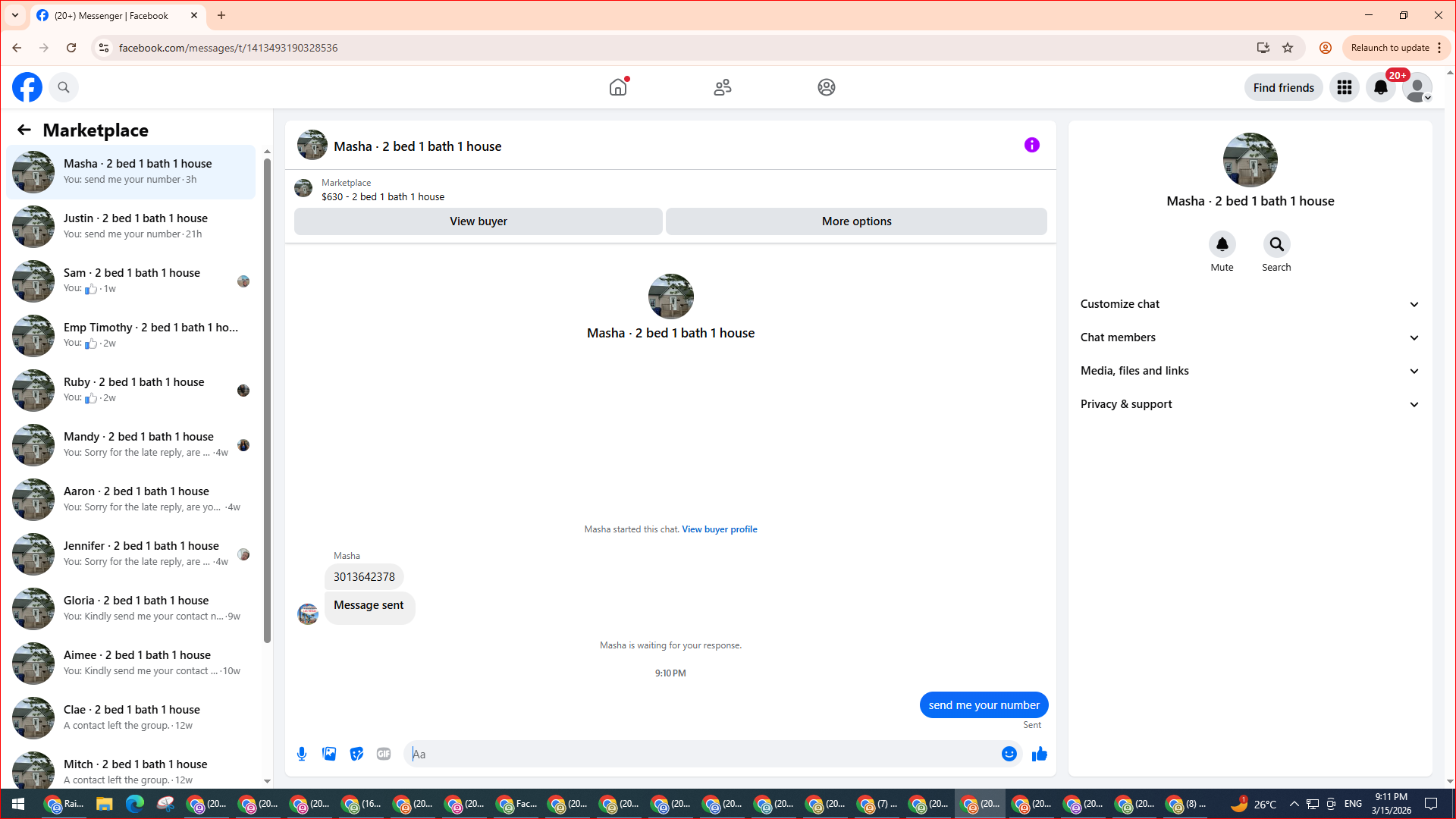
Task: Open a new browser tab
Action: tap(221, 15)
